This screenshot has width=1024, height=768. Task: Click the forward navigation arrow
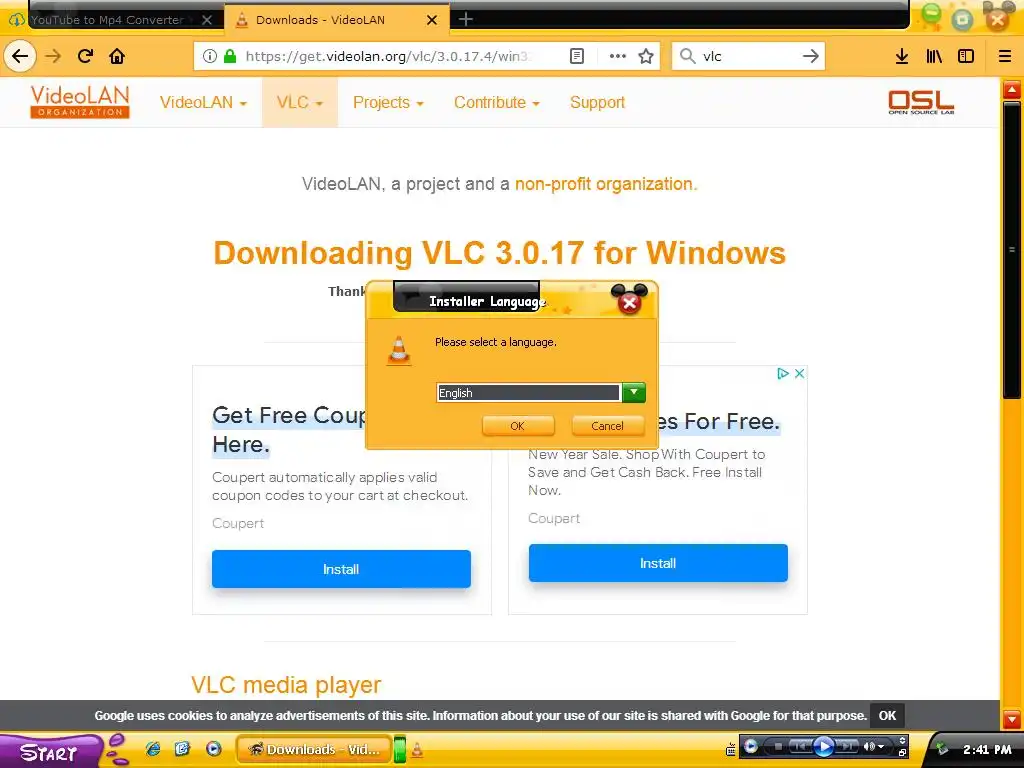tap(53, 56)
